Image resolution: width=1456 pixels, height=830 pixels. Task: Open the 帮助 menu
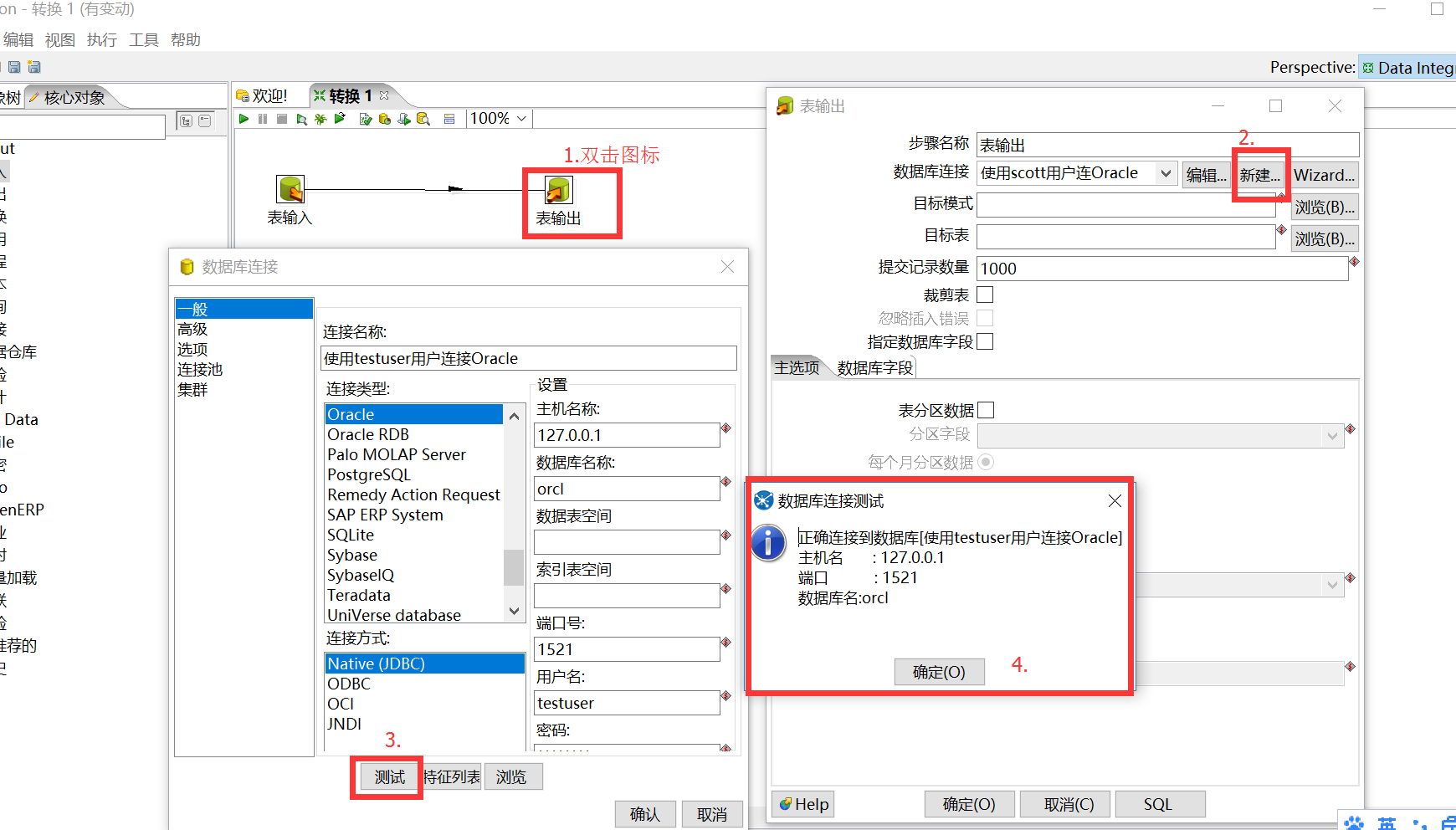(x=185, y=40)
